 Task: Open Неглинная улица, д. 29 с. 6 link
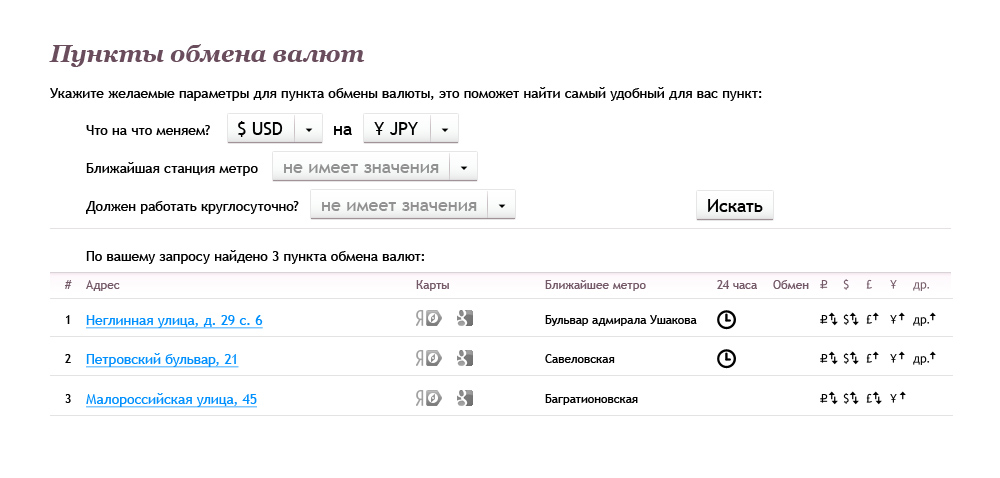(x=174, y=320)
